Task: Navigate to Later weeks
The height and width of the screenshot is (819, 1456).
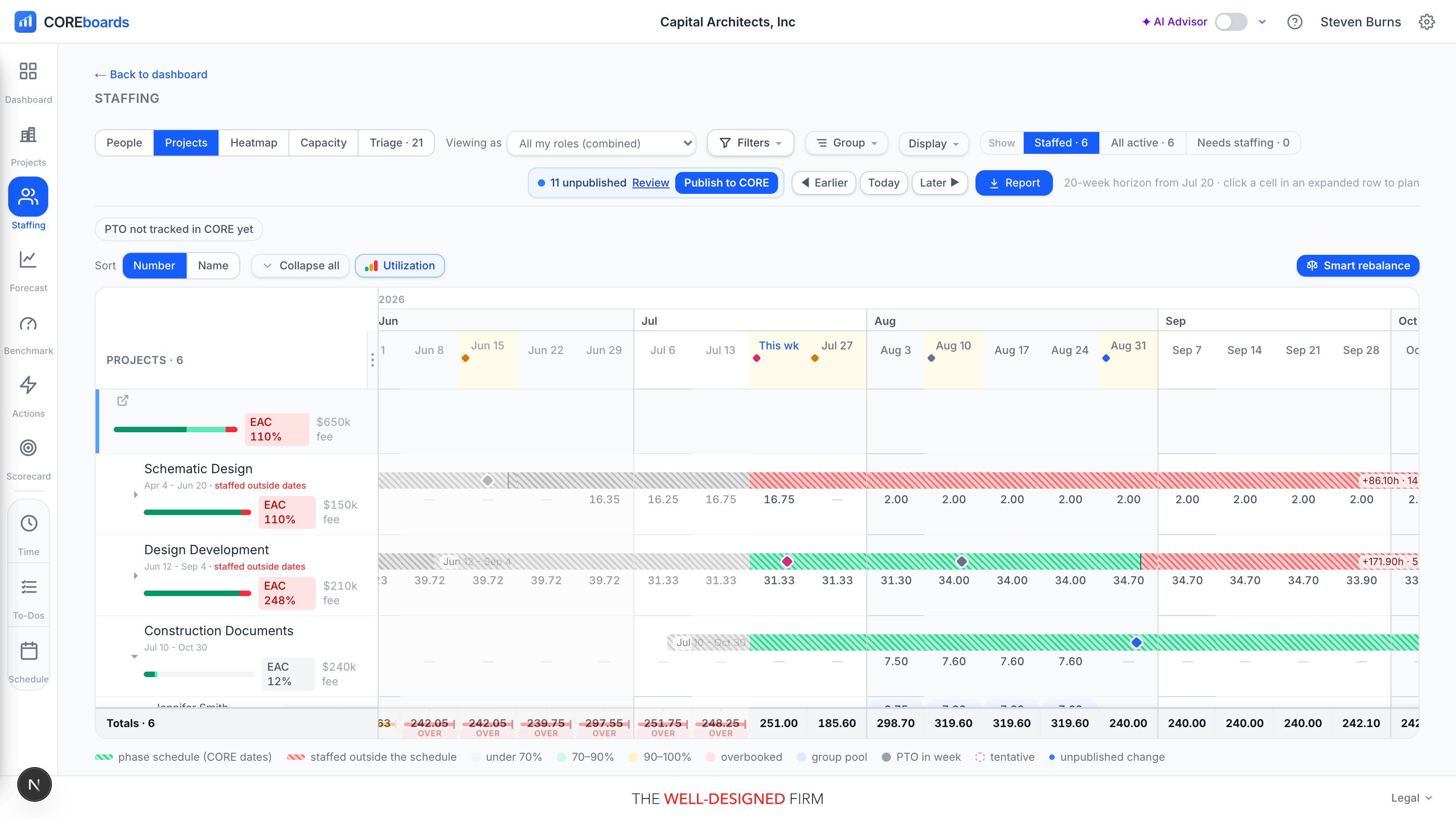Action: pos(940,183)
